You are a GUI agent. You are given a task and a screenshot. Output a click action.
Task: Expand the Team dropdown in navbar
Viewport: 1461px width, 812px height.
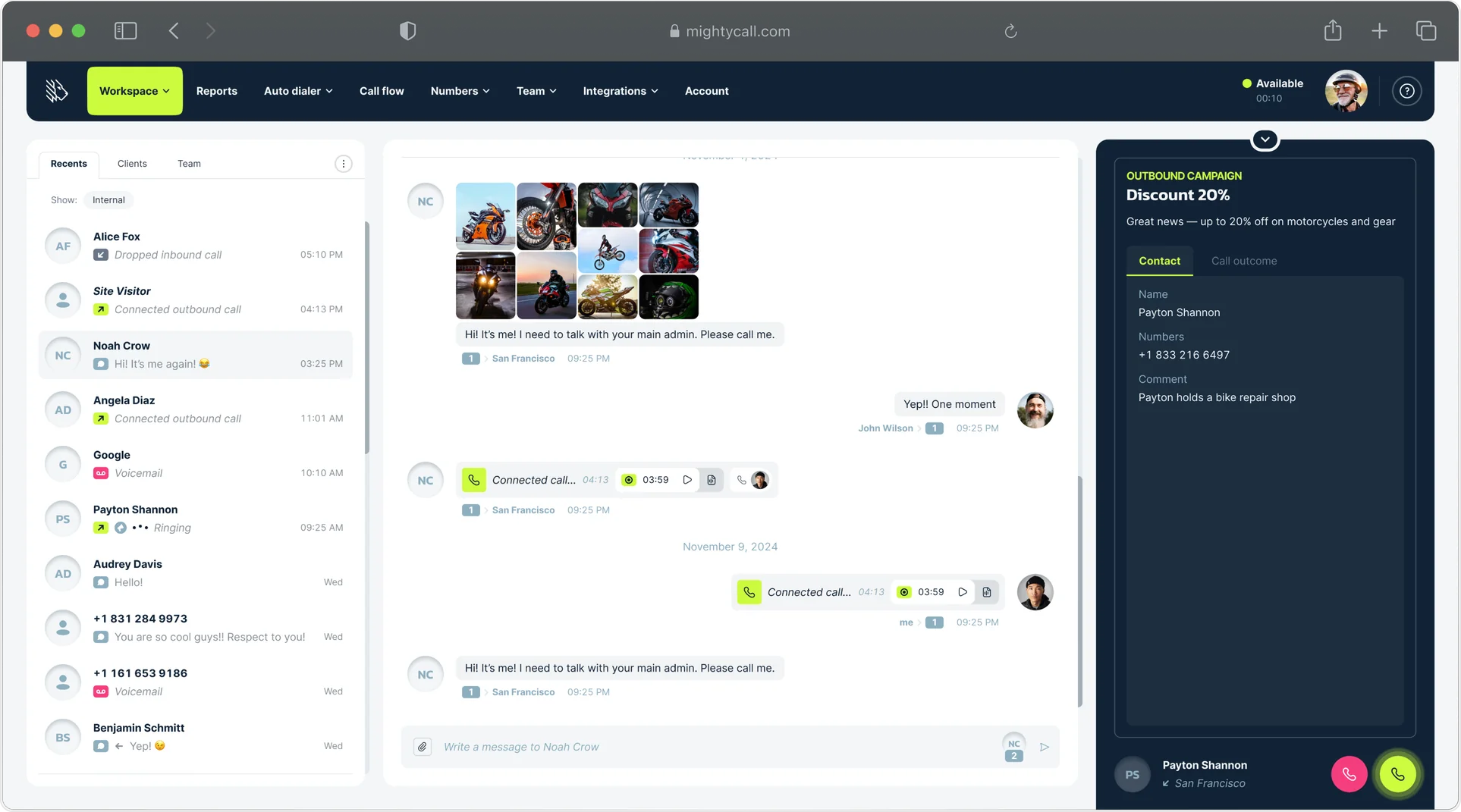536,91
